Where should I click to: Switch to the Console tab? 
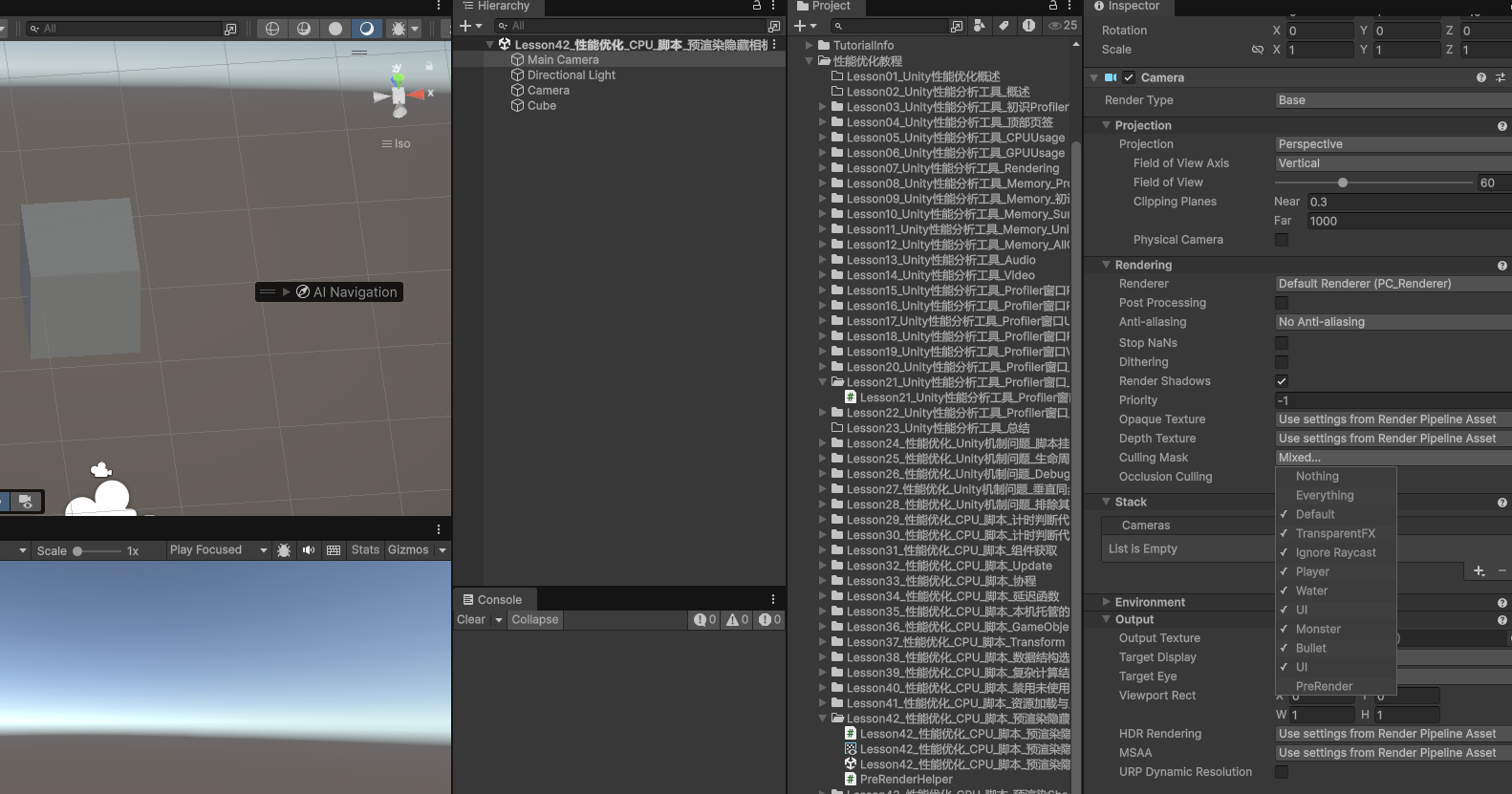pos(493,600)
